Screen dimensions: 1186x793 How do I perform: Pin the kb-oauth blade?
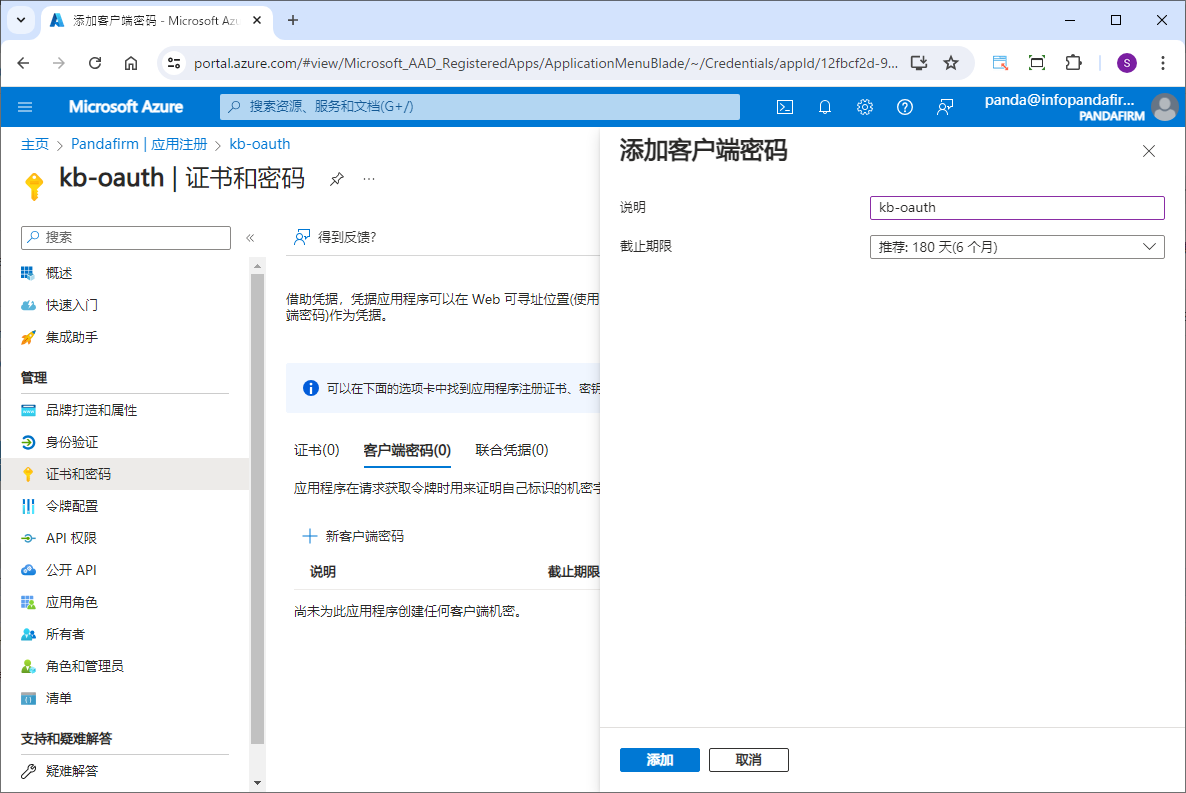tap(337, 179)
